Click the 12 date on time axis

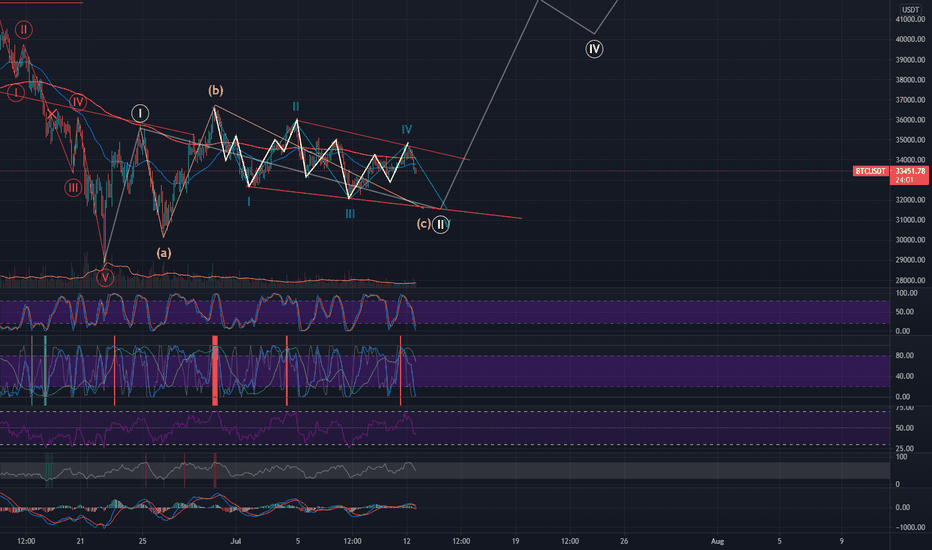point(407,542)
